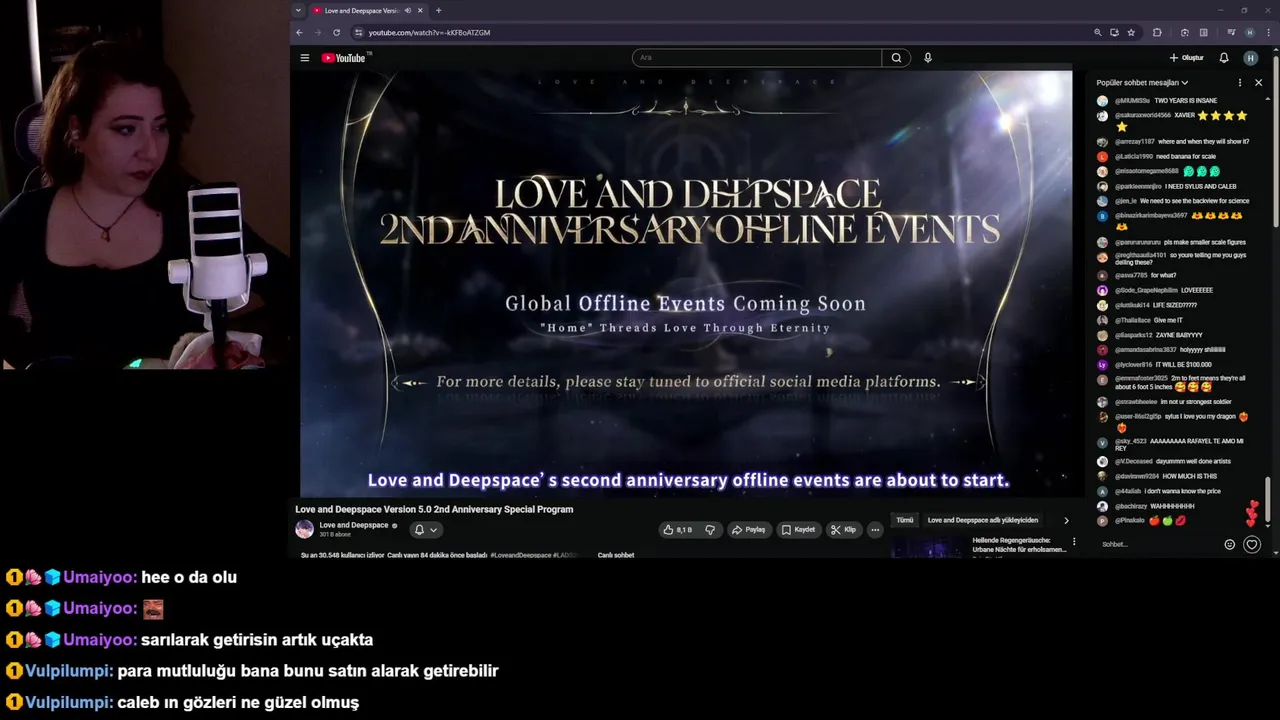Reload the page with the refresh icon
Screen dimensions: 1280x720
336,32
